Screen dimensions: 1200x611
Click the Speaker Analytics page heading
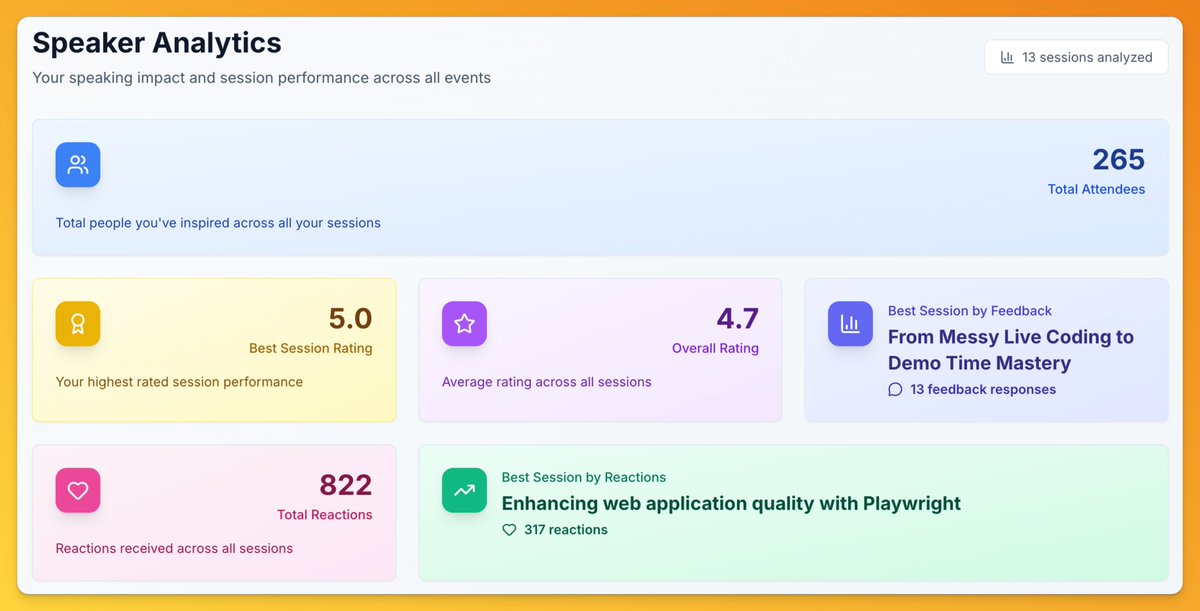point(156,42)
